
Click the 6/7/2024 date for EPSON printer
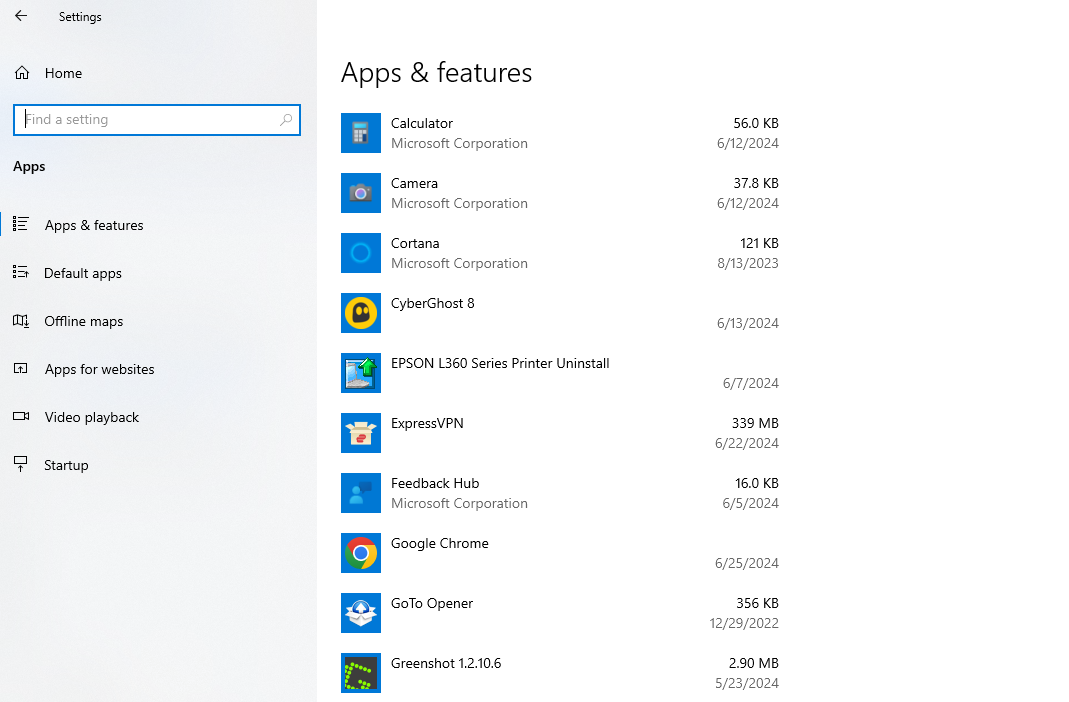(x=751, y=383)
